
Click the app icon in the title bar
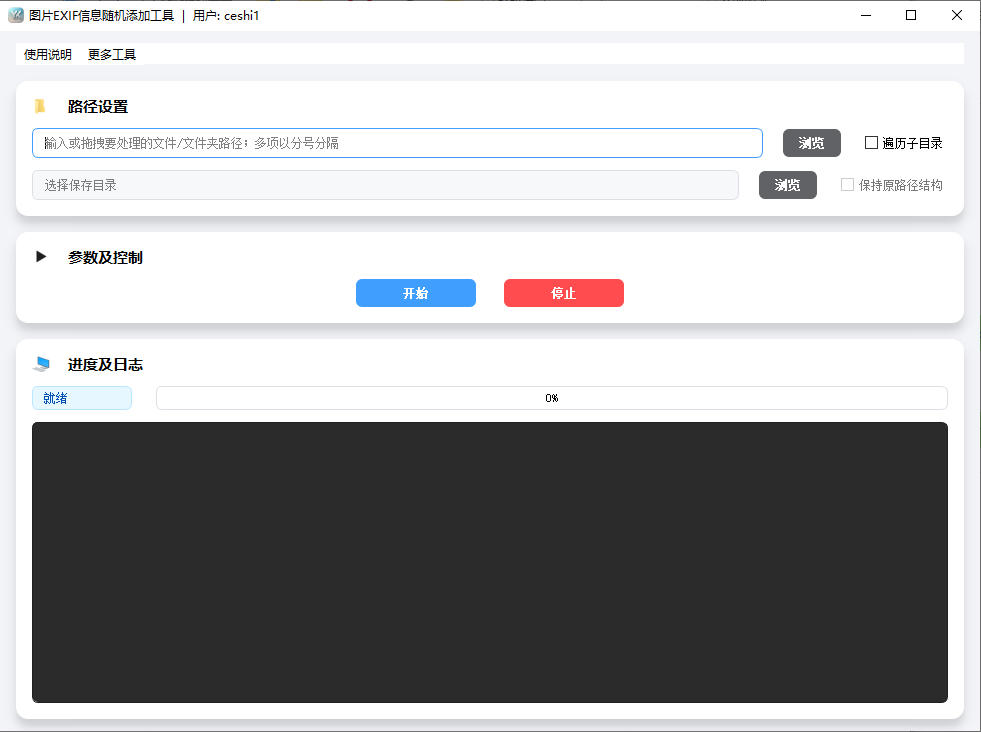pos(15,15)
